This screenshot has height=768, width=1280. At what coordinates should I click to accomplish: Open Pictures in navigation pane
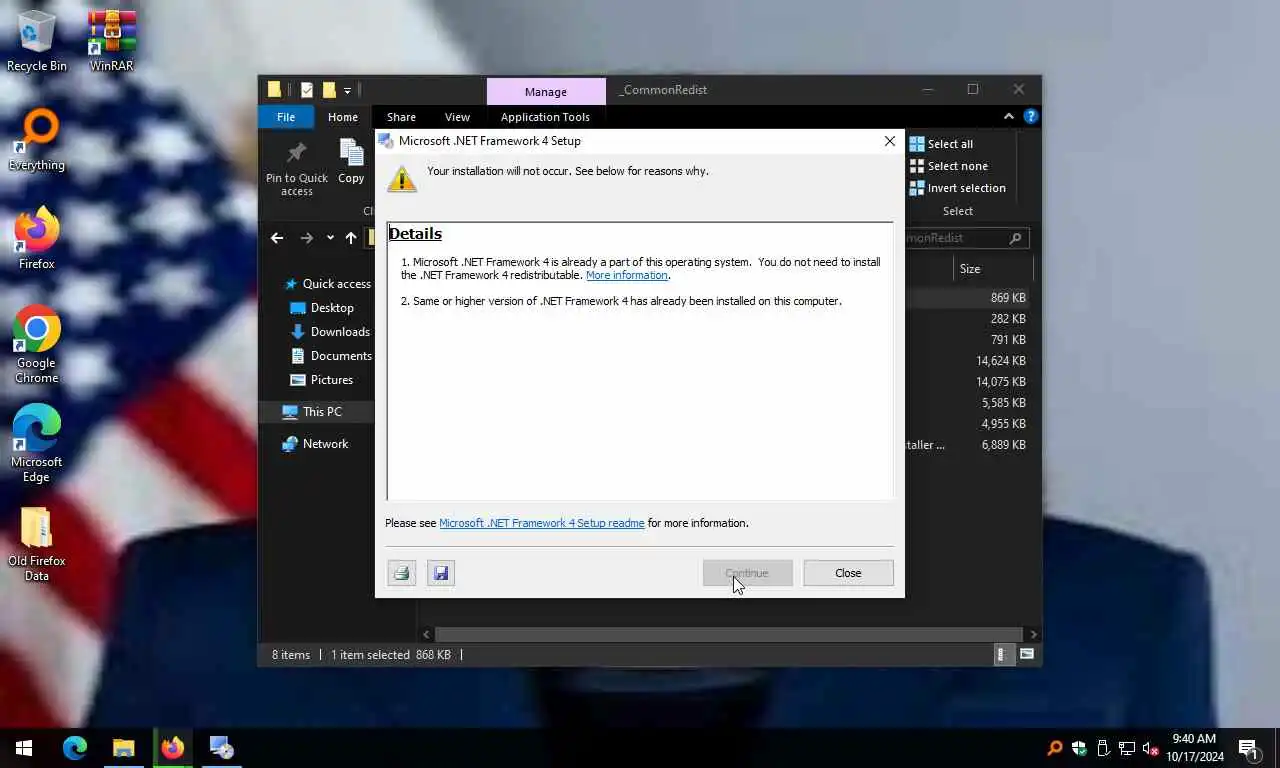click(x=321, y=380)
